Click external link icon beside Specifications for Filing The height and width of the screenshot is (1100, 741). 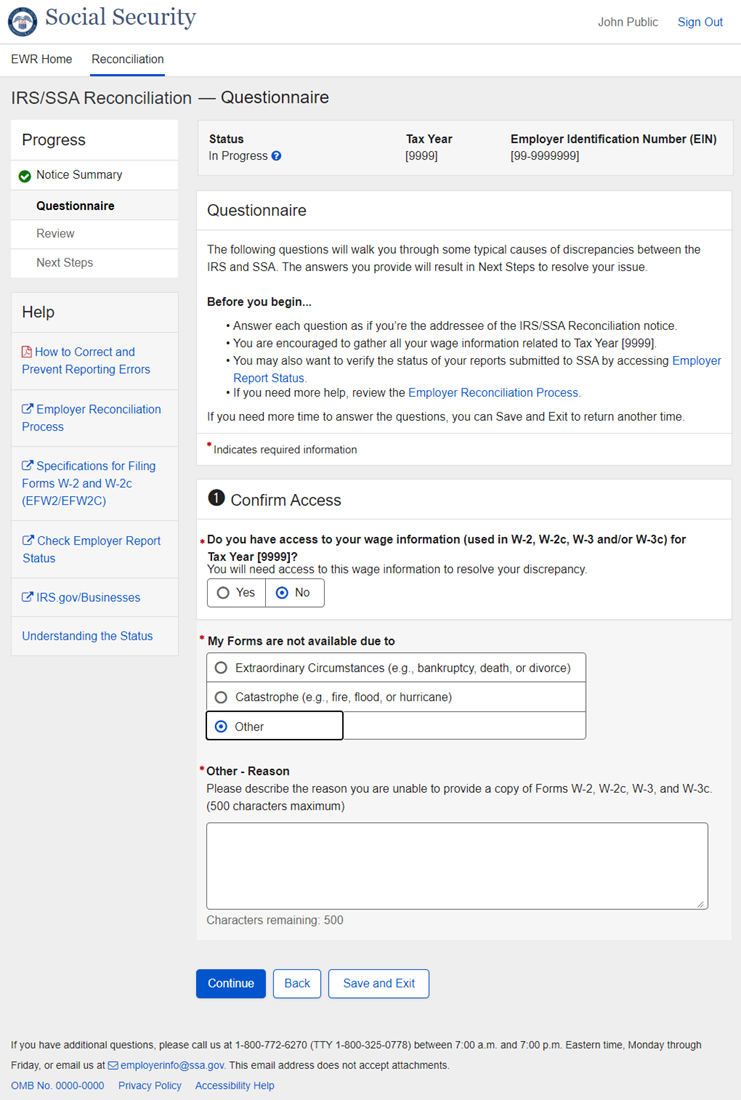point(27,466)
